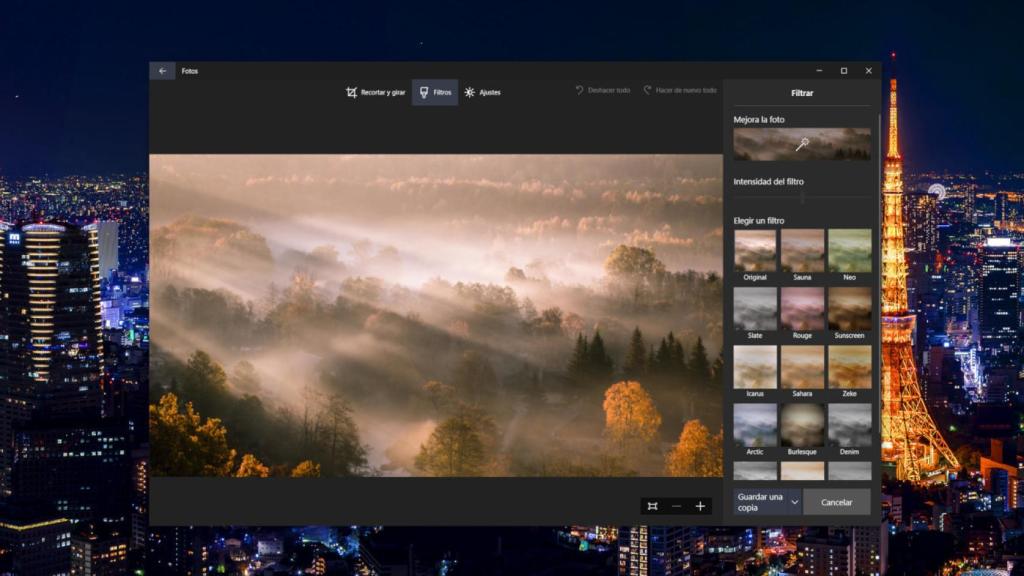Select the Original filter to reset
This screenshot has width=1024, height=576.
pos(754,249)
